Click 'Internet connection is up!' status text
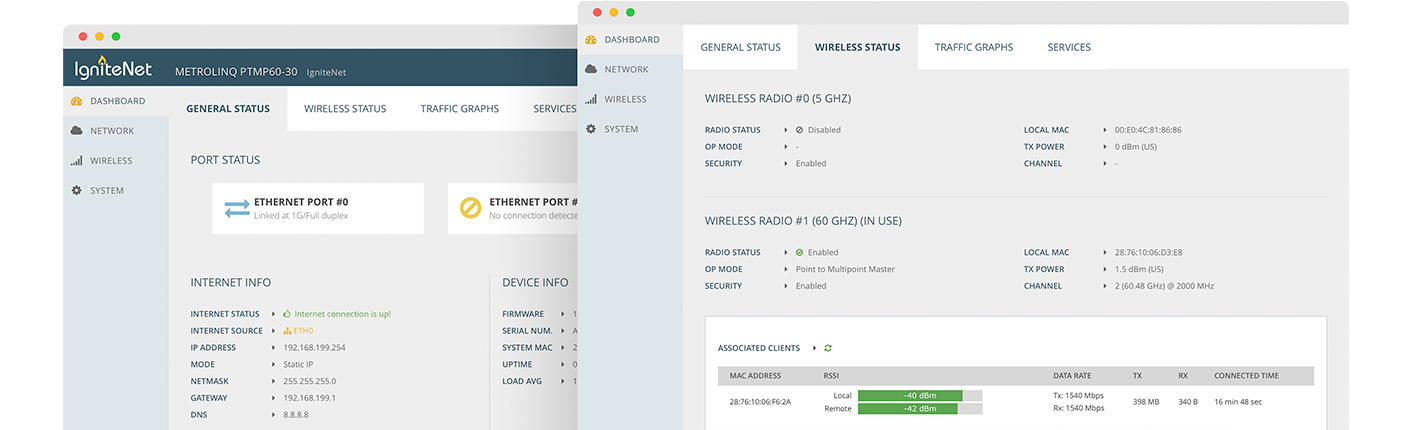1410x430 pixels. [343, 314]
